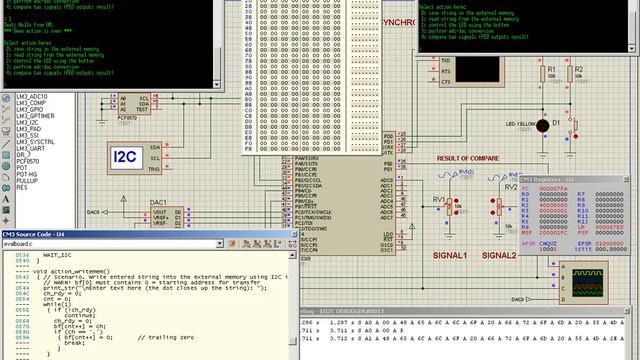The height and width of the screenshot is (360, 640).
Task: Click the MSP register value 200001FC
Action: (x=553, y=232)
